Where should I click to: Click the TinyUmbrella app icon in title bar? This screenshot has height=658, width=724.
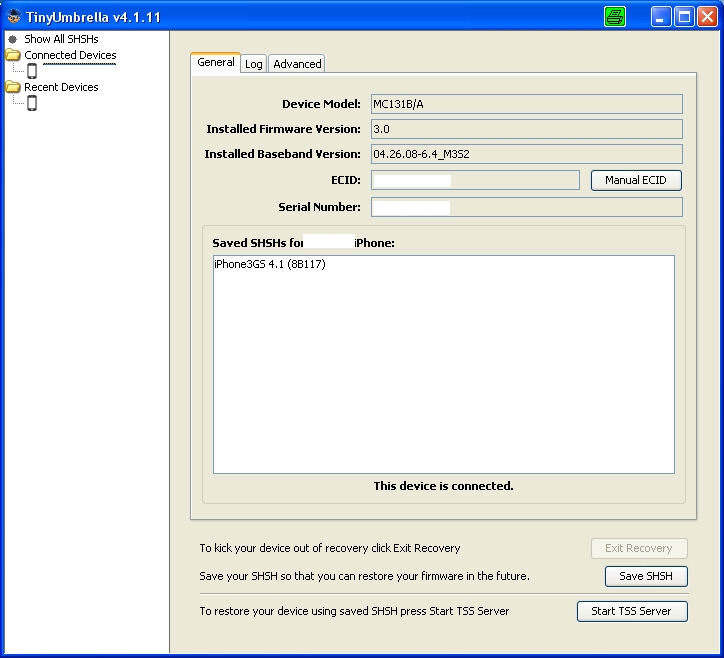14,17
